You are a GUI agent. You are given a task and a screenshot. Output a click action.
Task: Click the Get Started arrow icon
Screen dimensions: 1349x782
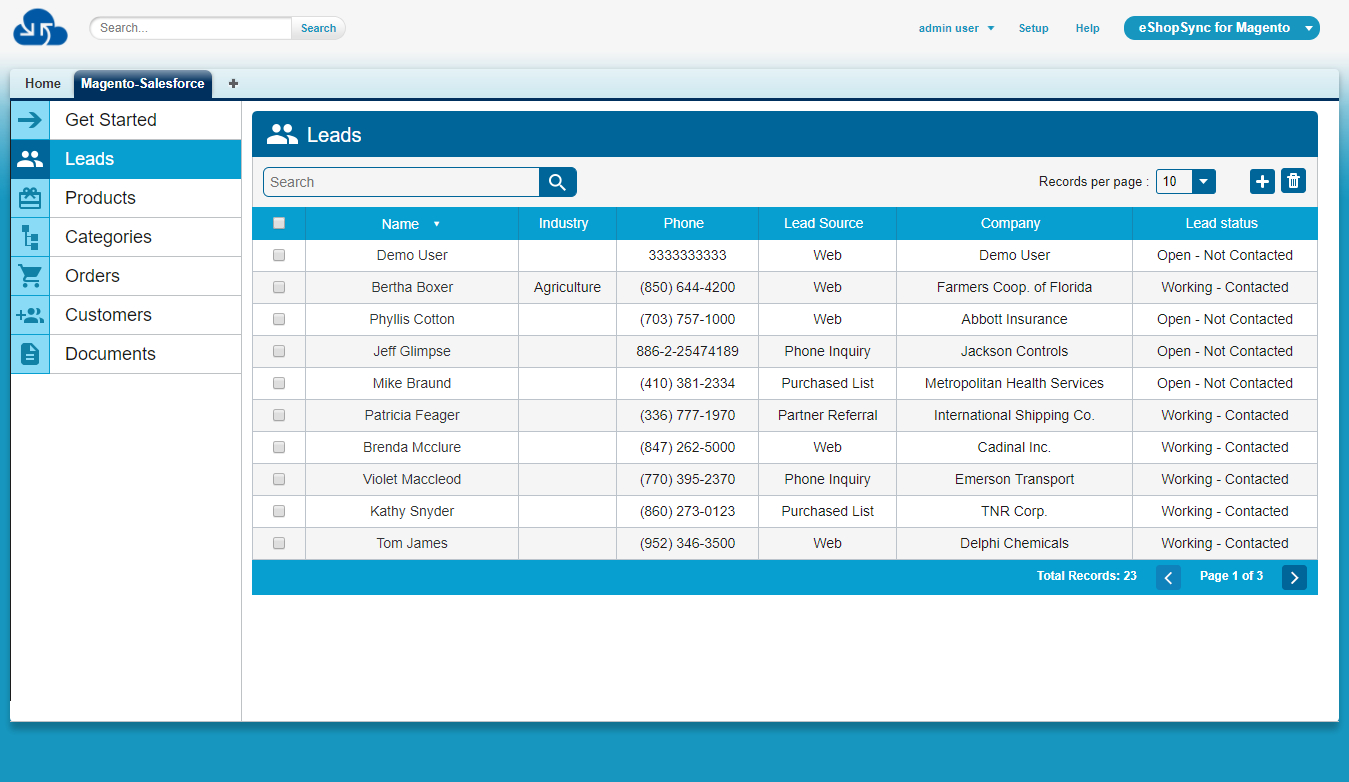pos(30,119)
